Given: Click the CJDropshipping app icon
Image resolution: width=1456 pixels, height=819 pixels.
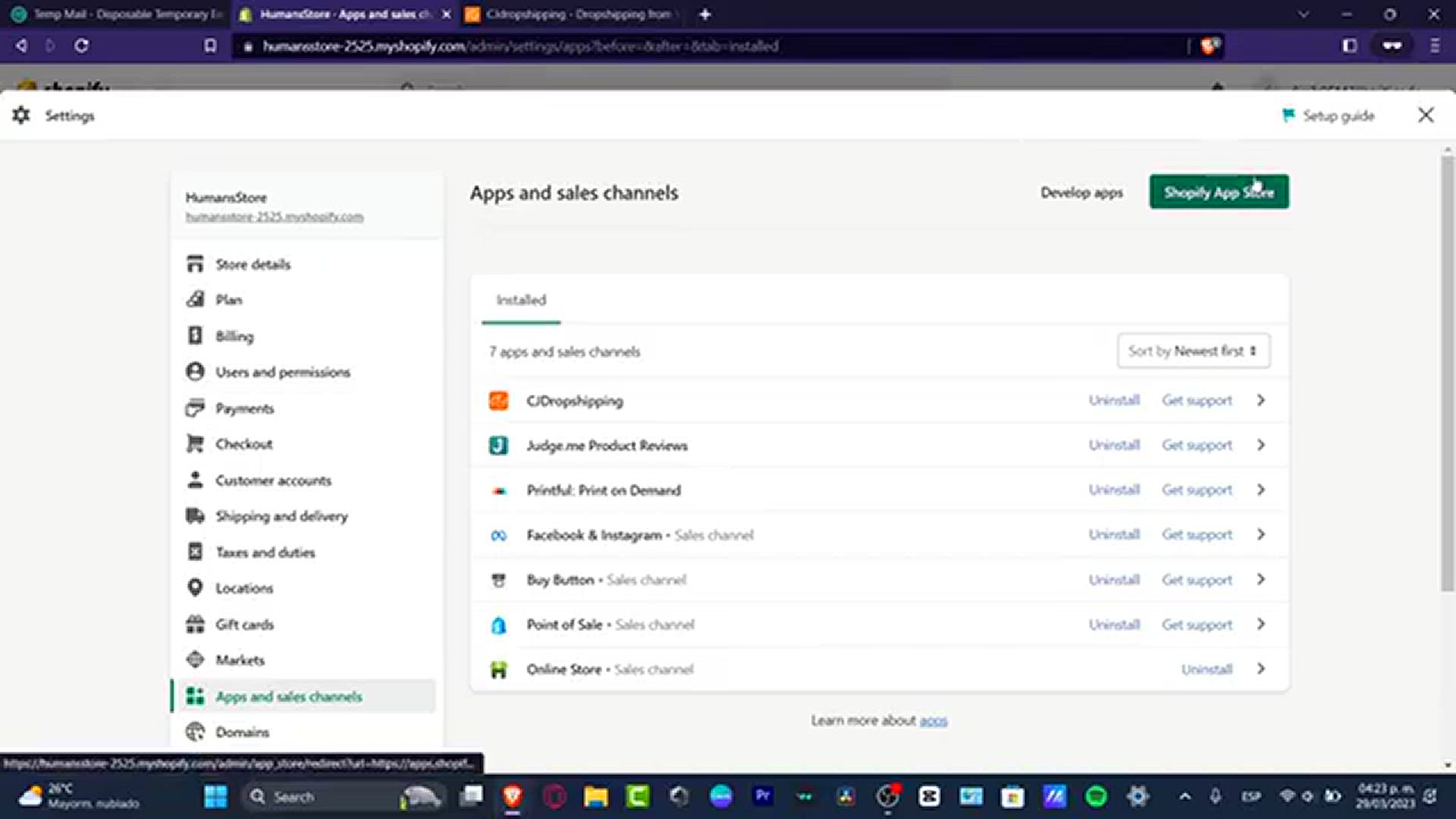Looking at the screenshot, I should 498,400.
